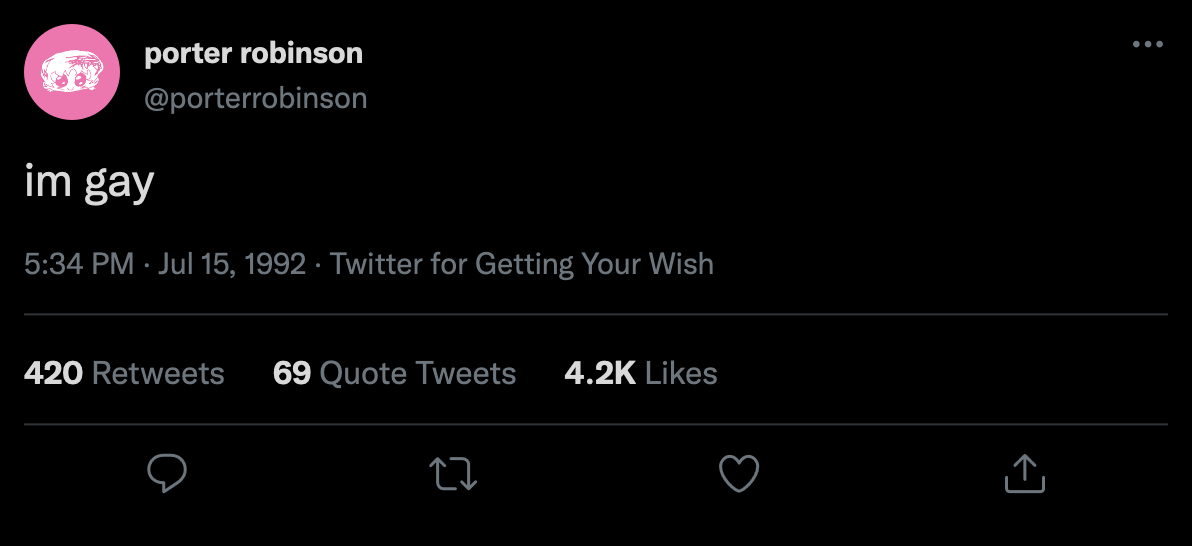1192x546 pixels.
Task: Open the three-dot more options menu
Action: (x=1147, y=44)
